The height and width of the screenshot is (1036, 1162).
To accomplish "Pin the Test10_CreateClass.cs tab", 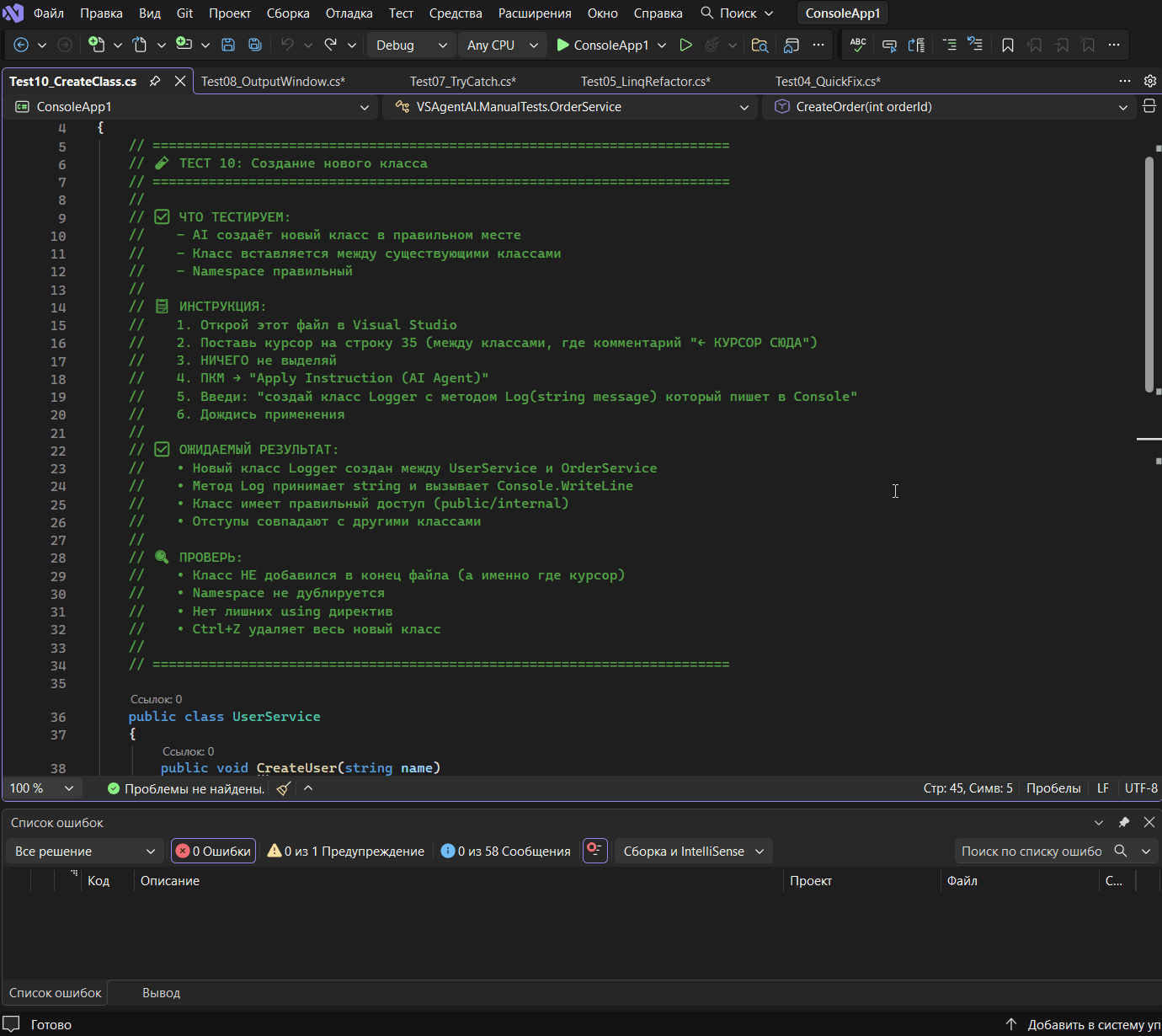I will 155,81.
